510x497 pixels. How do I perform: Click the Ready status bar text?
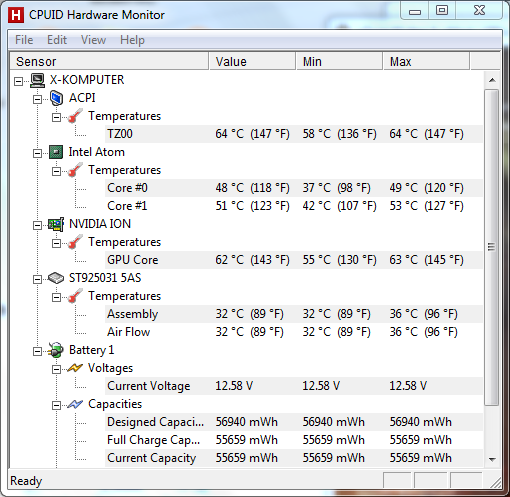point(26,481)
